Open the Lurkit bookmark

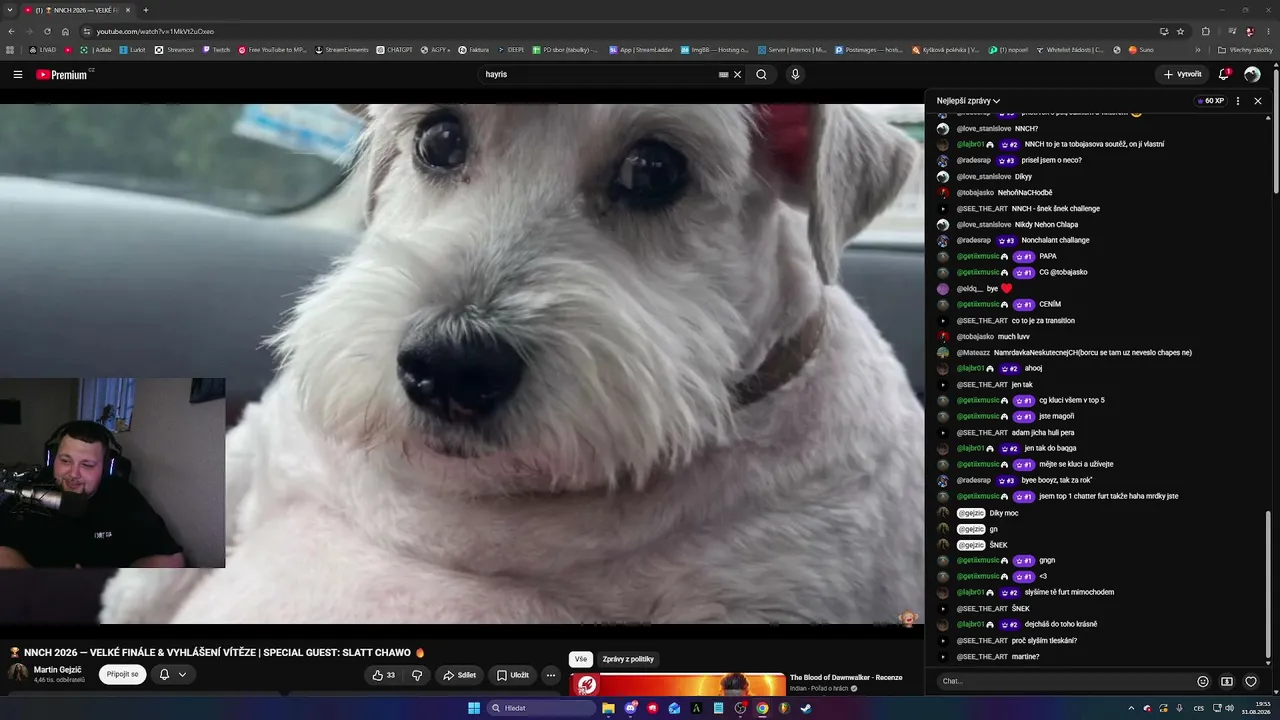(133, 49)
